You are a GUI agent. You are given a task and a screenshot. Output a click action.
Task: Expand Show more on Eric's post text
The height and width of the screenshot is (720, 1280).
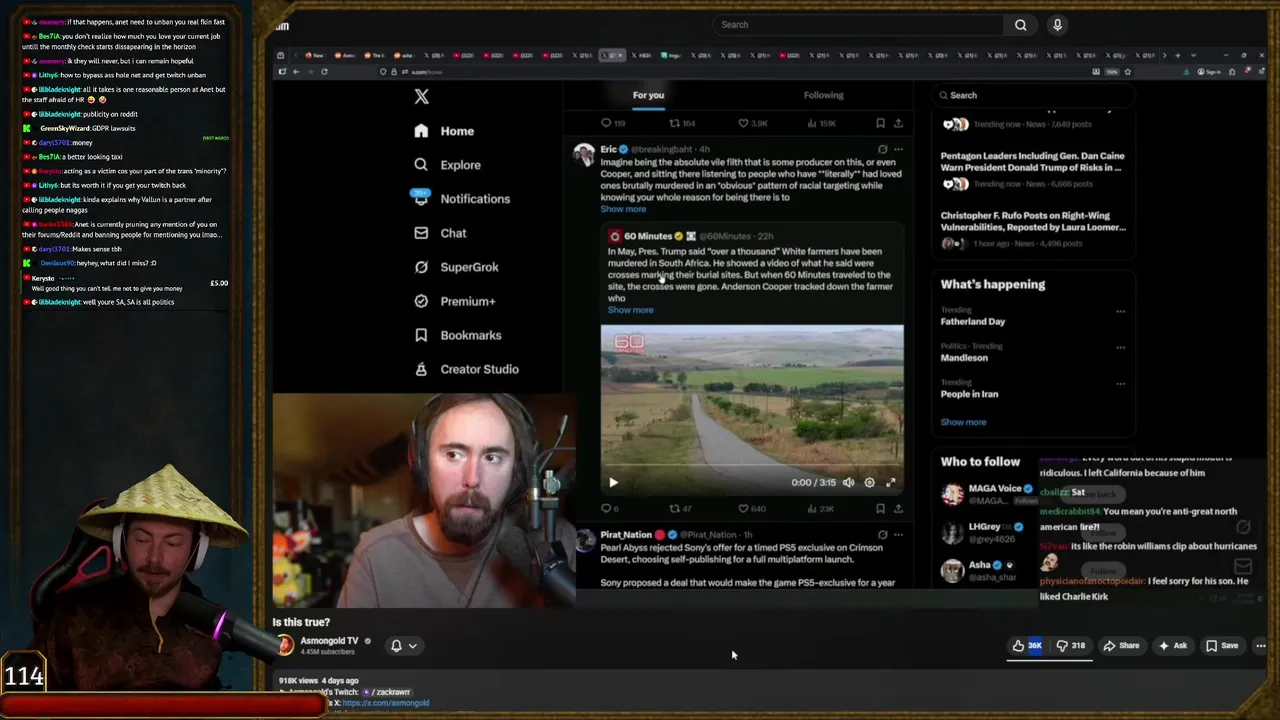[623, 209]
